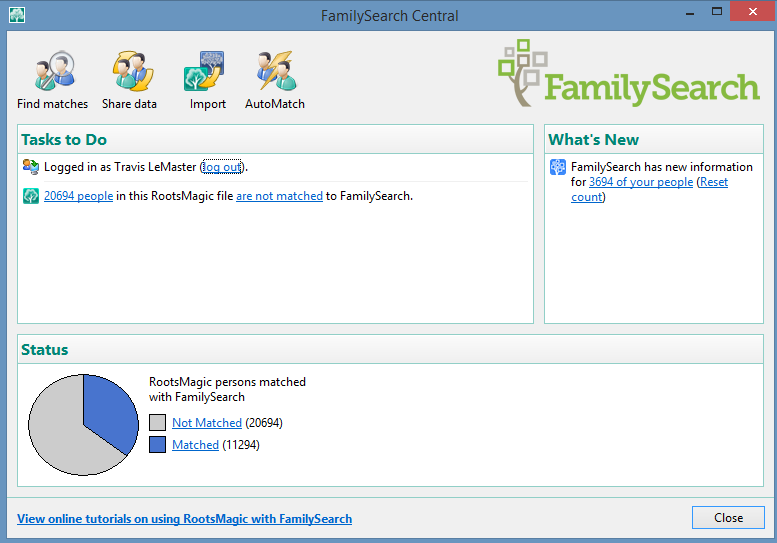This screenshot has width=777, height=543.
Task: Click the log out link
Action: pyautogui.click(x=222, y=167)
